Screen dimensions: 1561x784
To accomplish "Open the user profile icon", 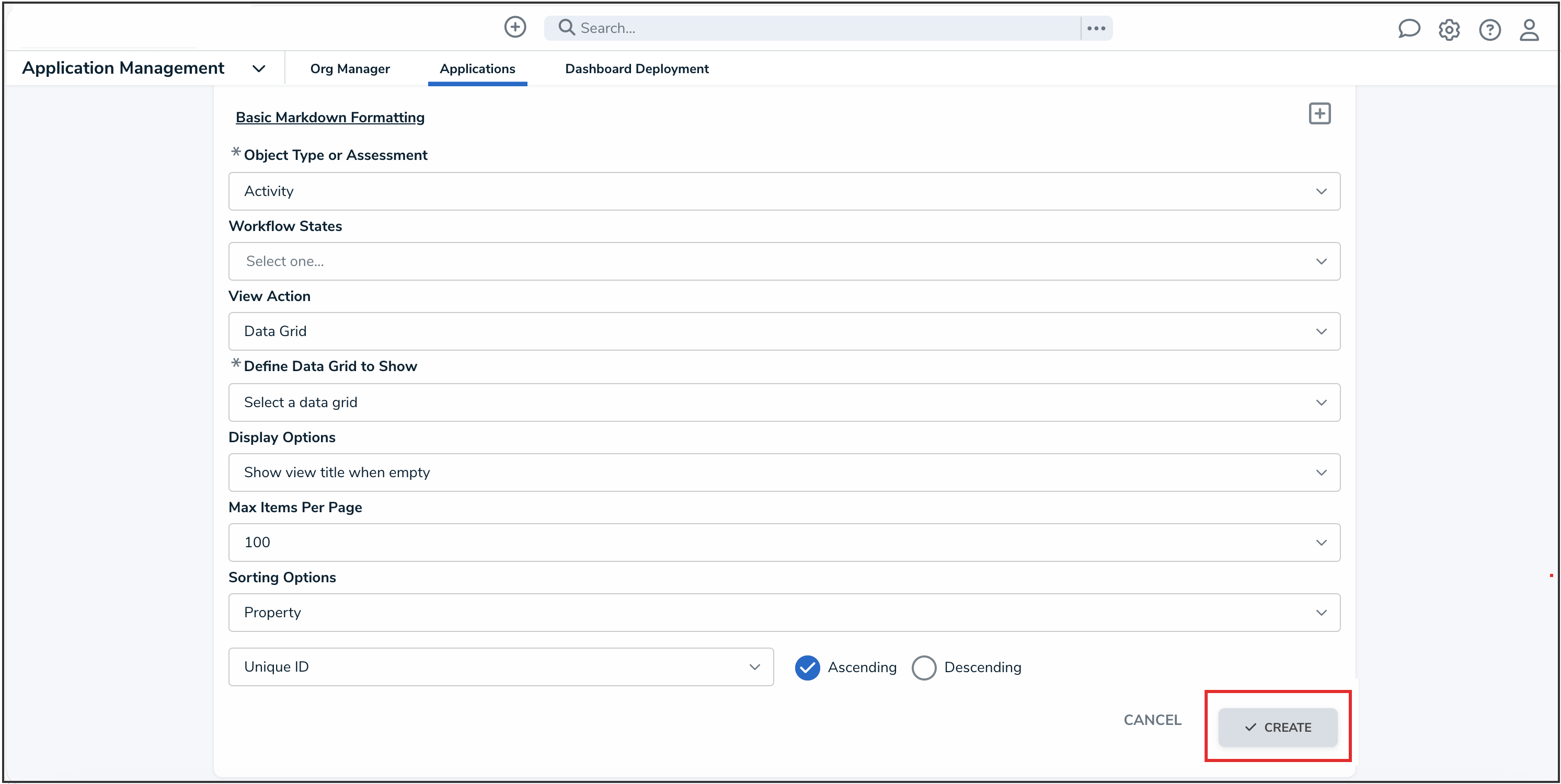I will pos(1529,29).
